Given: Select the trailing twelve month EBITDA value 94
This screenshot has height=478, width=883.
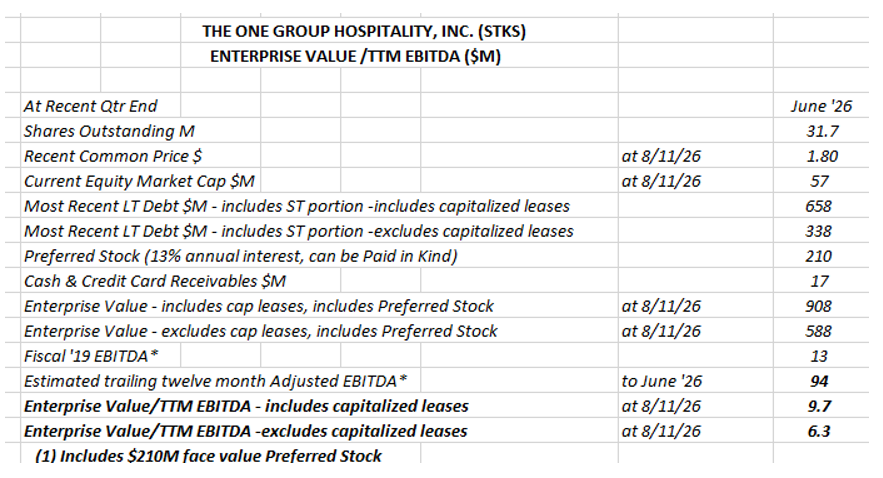Looking at the screenshot, I should click(x=819, y=381).
